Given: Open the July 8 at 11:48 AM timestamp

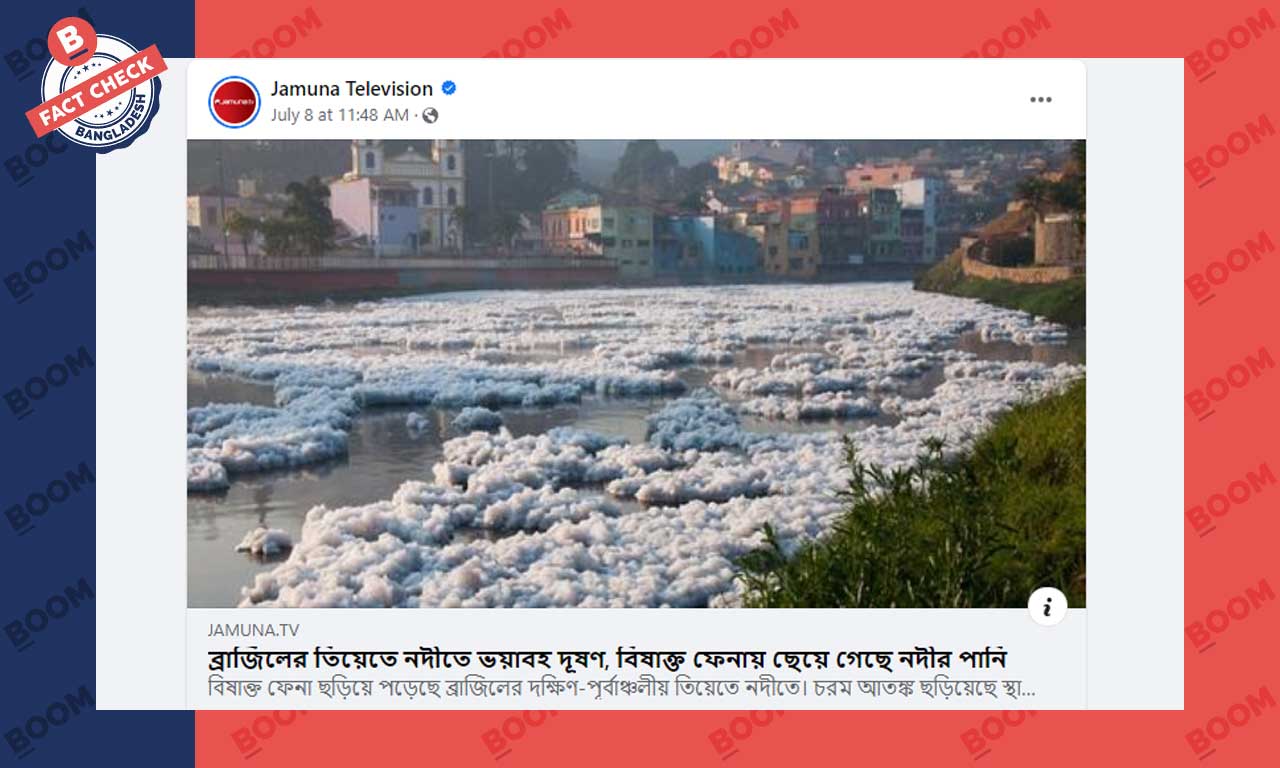Looking at the screenshot, I should pyautogui.click(x=339, y=115).
